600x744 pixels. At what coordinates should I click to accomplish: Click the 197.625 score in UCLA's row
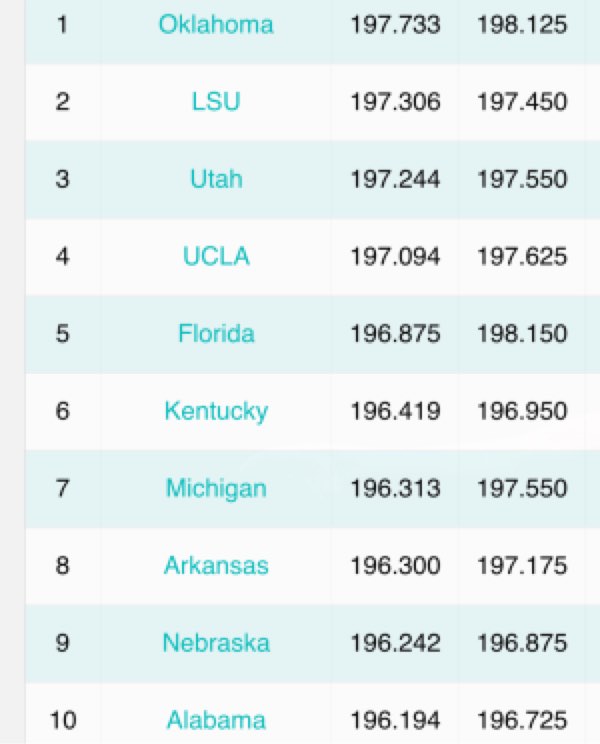coord(522,256)
